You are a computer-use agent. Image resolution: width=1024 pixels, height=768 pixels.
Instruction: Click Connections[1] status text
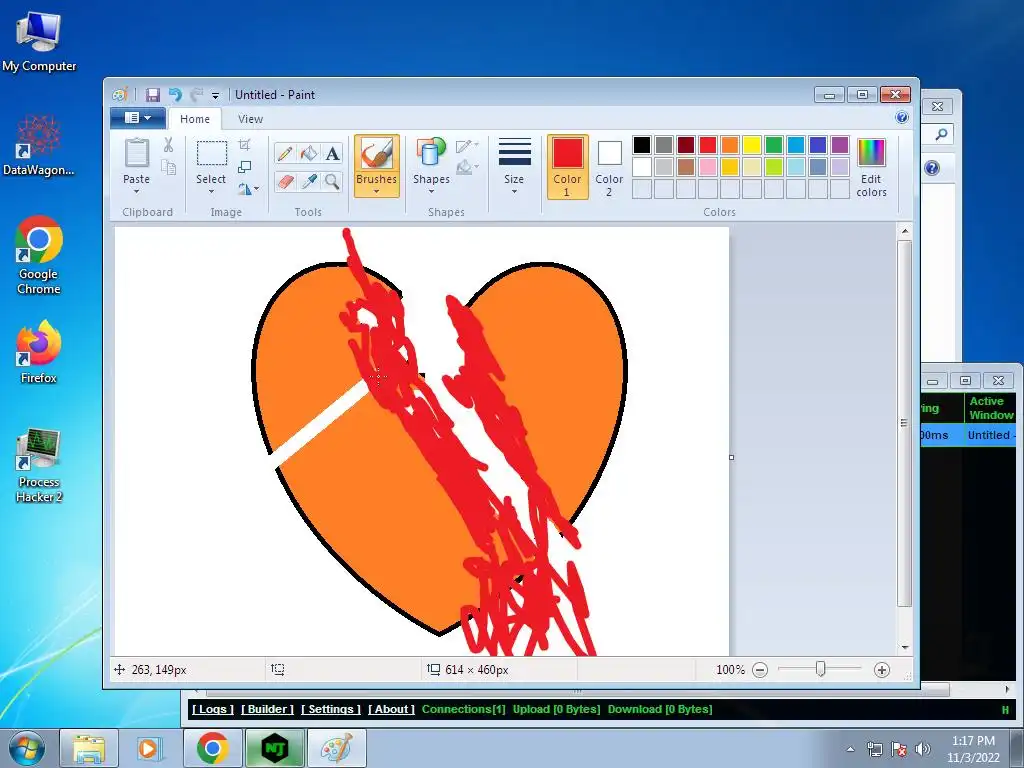pyautogui.click(x=464, y=709)
